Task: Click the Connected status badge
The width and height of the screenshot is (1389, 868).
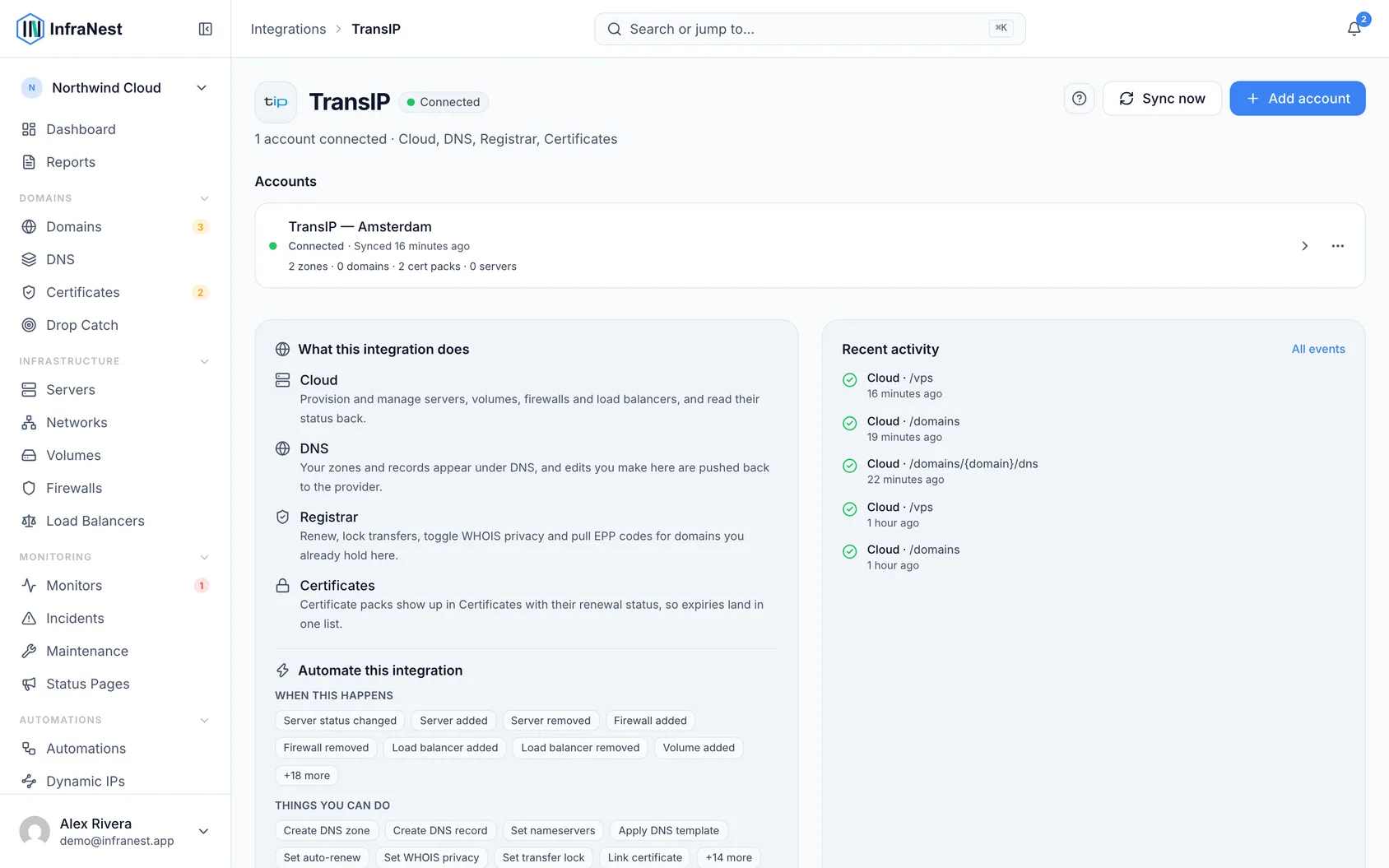Action: pos(444,102)
